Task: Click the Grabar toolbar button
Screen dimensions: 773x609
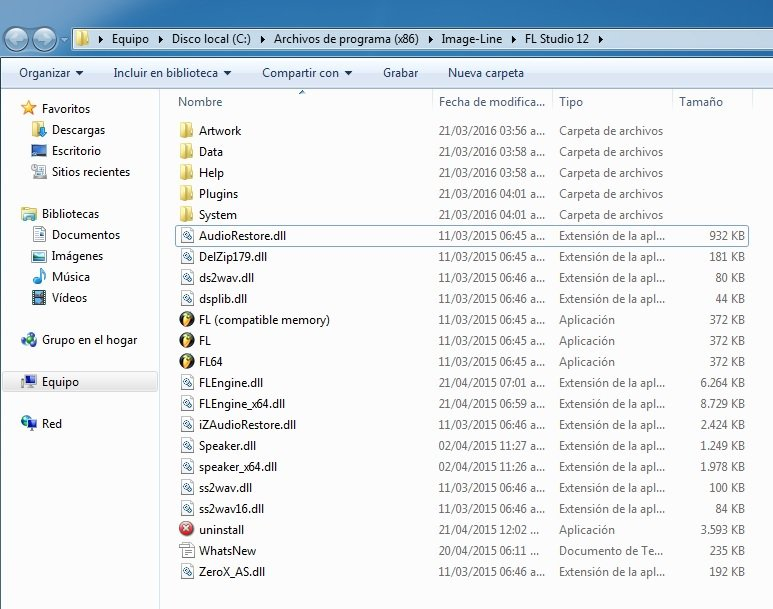Action: coord(400,73)
